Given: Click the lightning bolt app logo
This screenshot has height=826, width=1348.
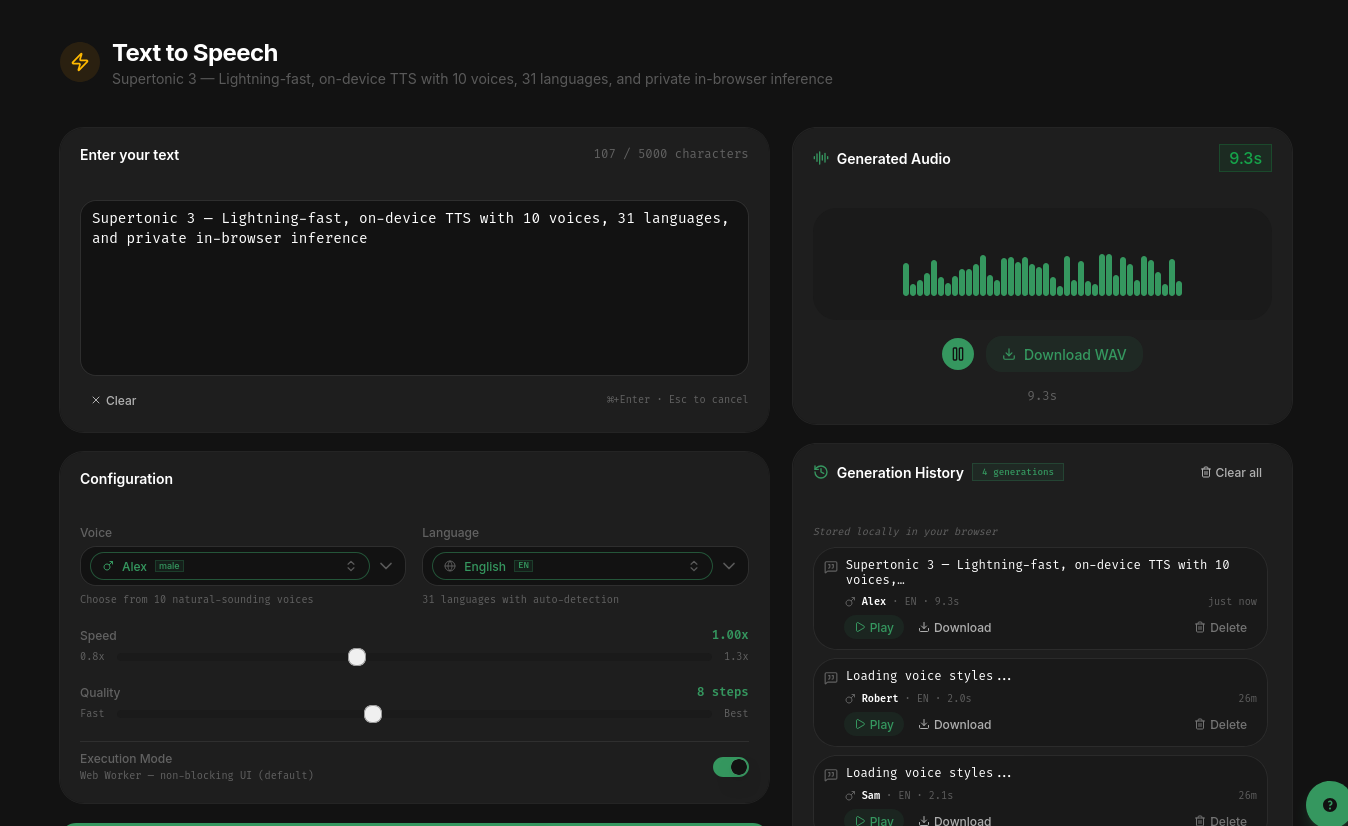Looking at the screenshot, I should pyautogui.click(x=80, y=62).
